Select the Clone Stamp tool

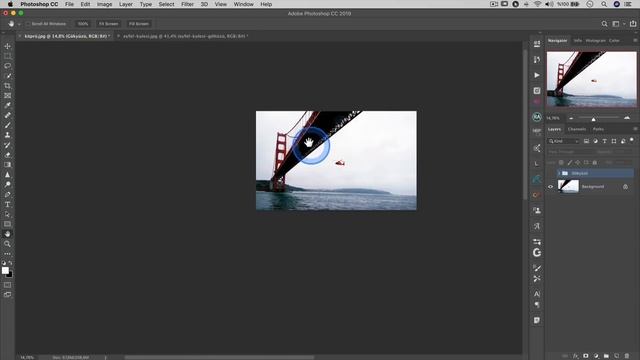(x=7, y=135)
